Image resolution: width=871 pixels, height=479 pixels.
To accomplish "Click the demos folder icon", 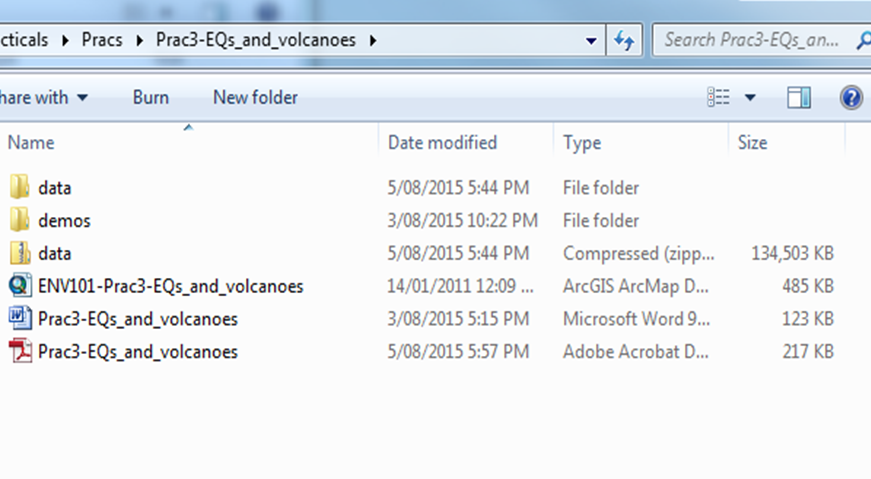I will coord(20,220).
